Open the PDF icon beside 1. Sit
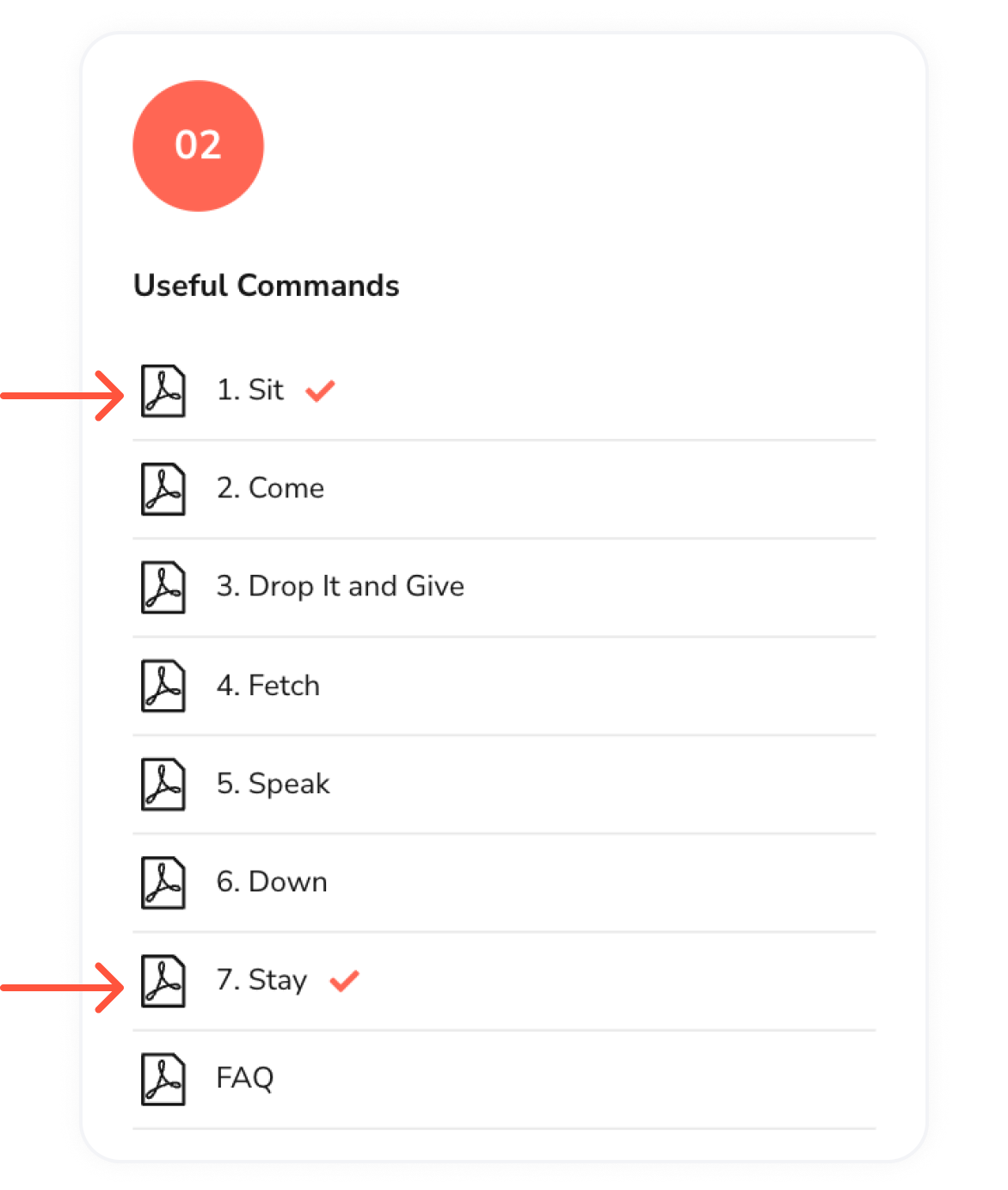This screenshot has height=1190, width=1008. (163, 391)
